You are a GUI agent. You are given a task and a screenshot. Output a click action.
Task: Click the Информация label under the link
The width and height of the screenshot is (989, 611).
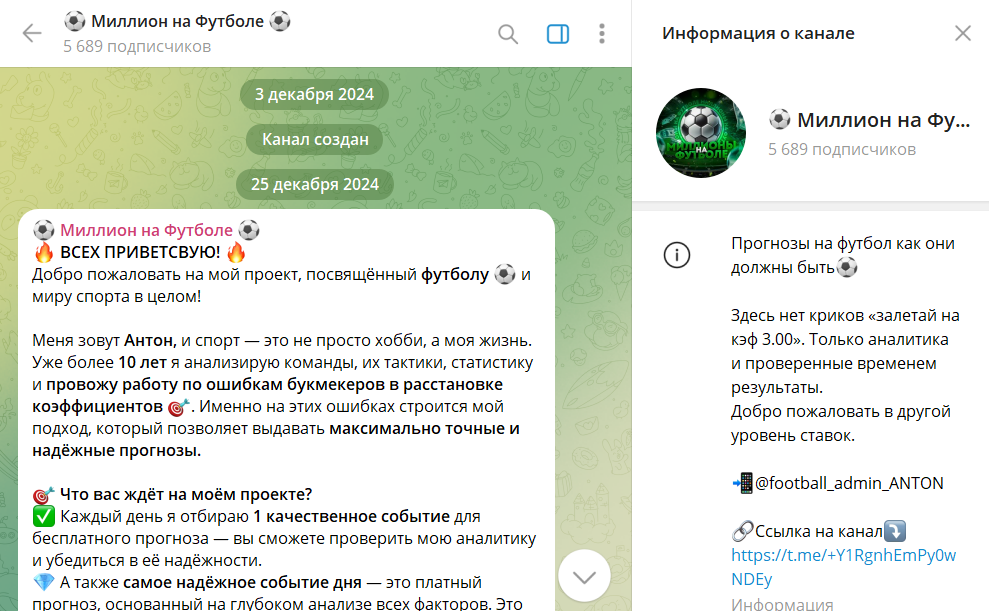point(782,604)
